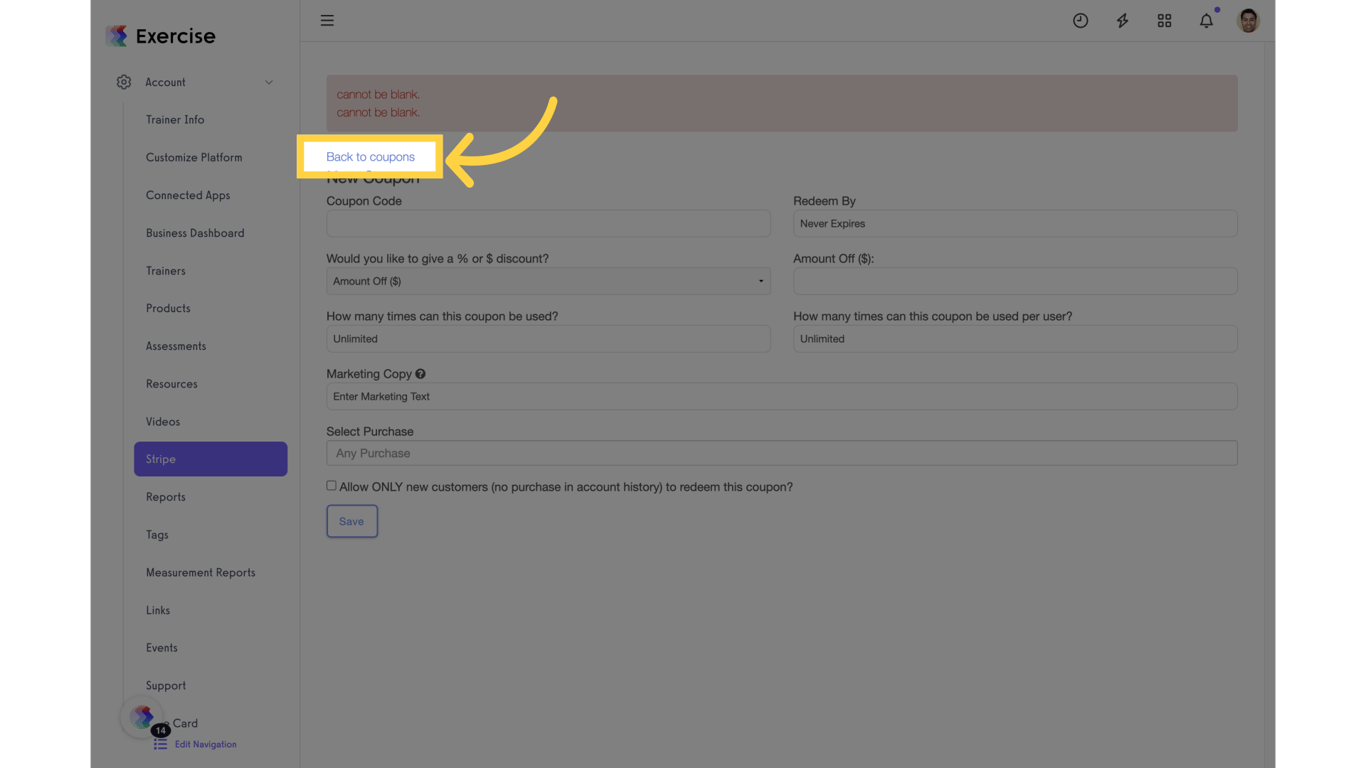Select Products in the sidebar
The width and height of the screenshot is (1366, 768).
(168, 309)
